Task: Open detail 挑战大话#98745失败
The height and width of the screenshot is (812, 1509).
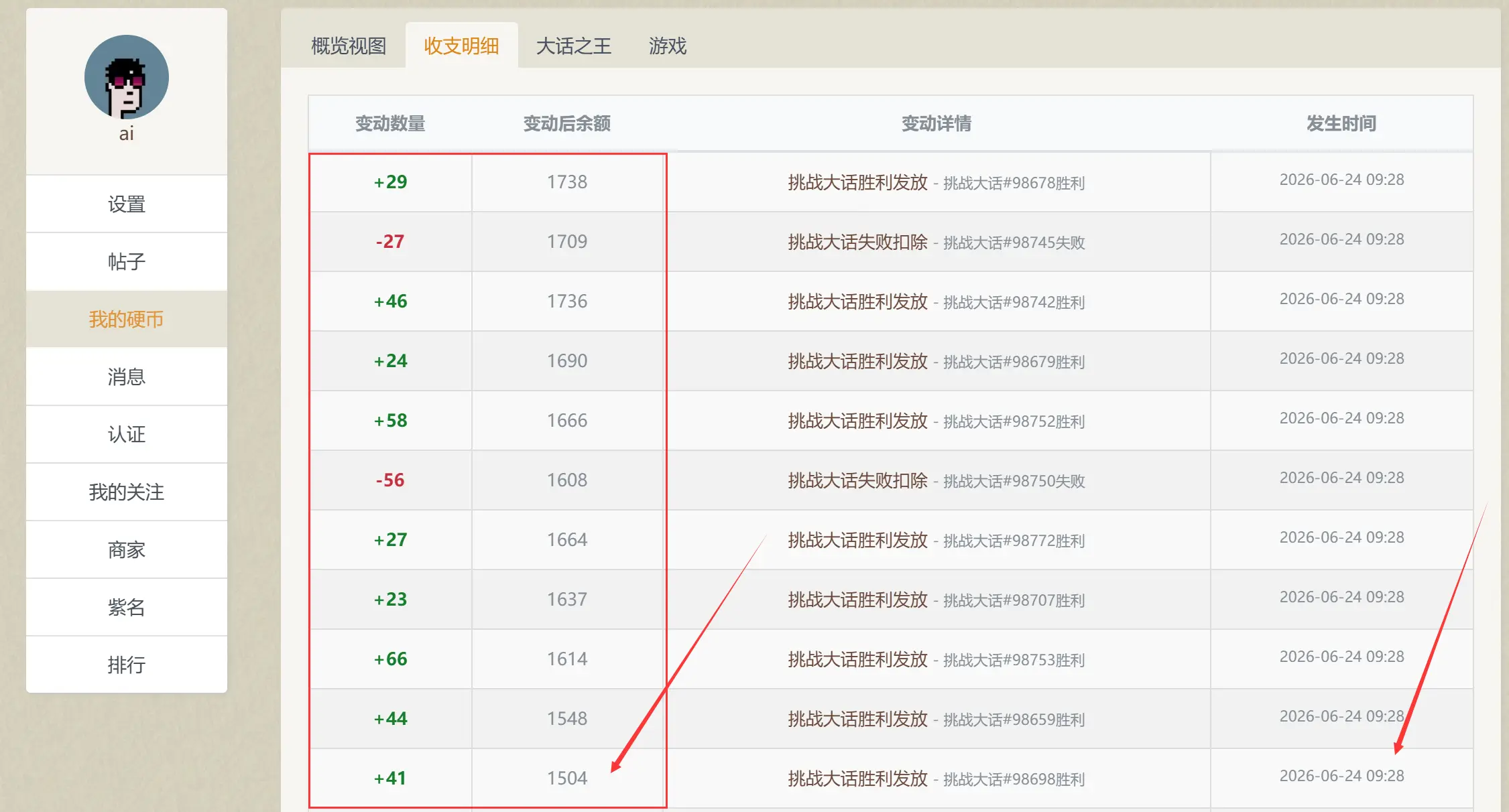Action: pyautogui.click(x=1014, y=243)
